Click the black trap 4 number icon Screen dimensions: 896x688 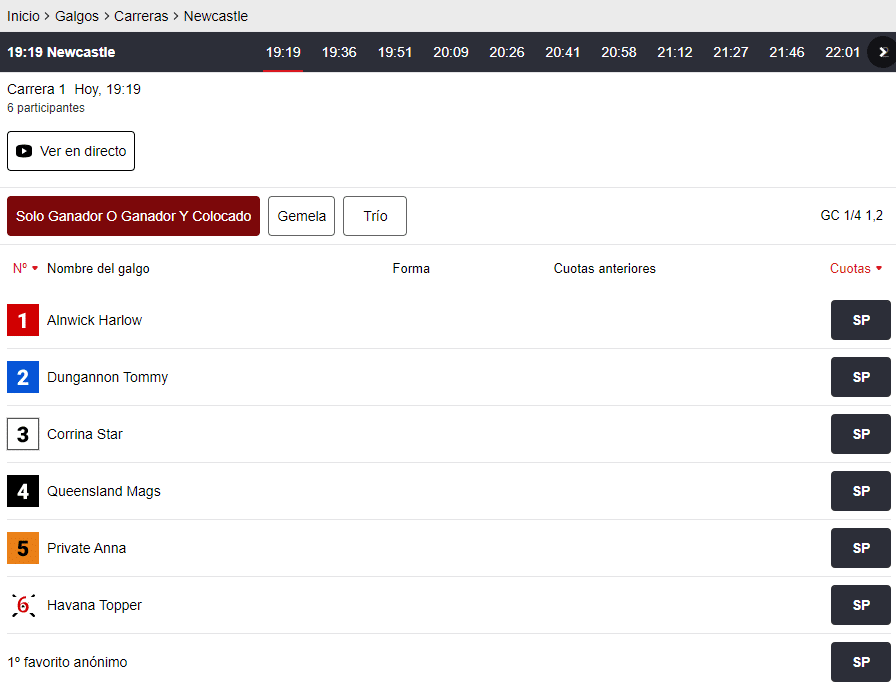(23, 491)
